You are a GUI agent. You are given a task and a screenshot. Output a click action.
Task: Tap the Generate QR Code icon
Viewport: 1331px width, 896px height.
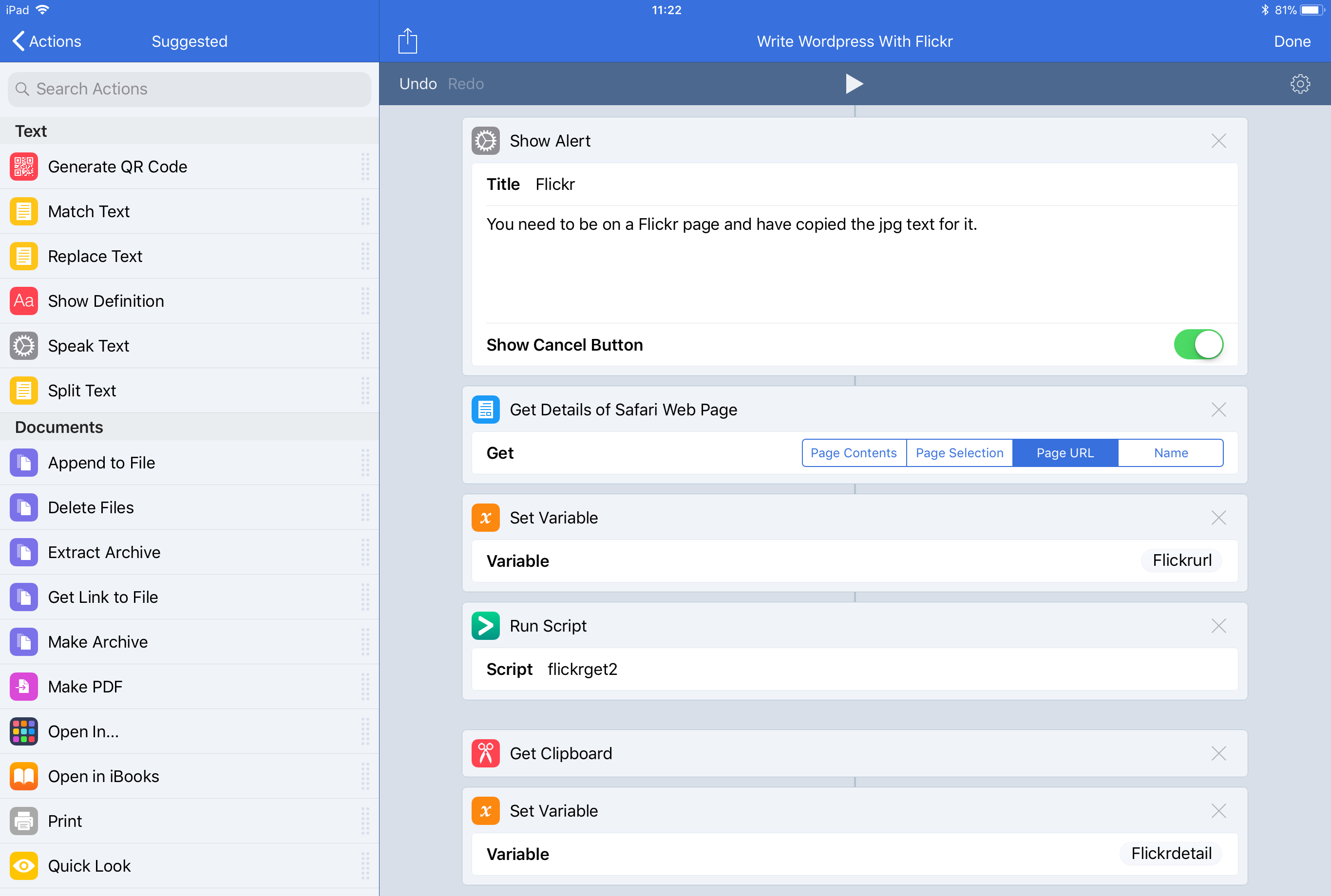tap(24, 167)
